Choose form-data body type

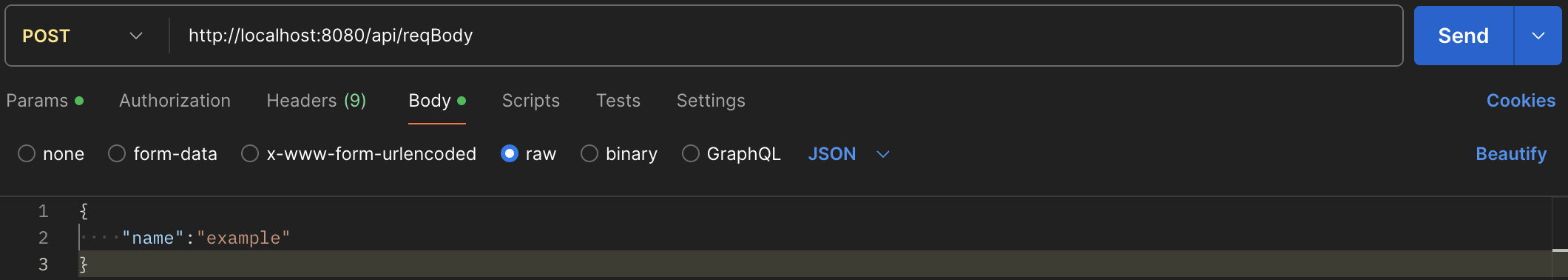(x=117, y=154)
